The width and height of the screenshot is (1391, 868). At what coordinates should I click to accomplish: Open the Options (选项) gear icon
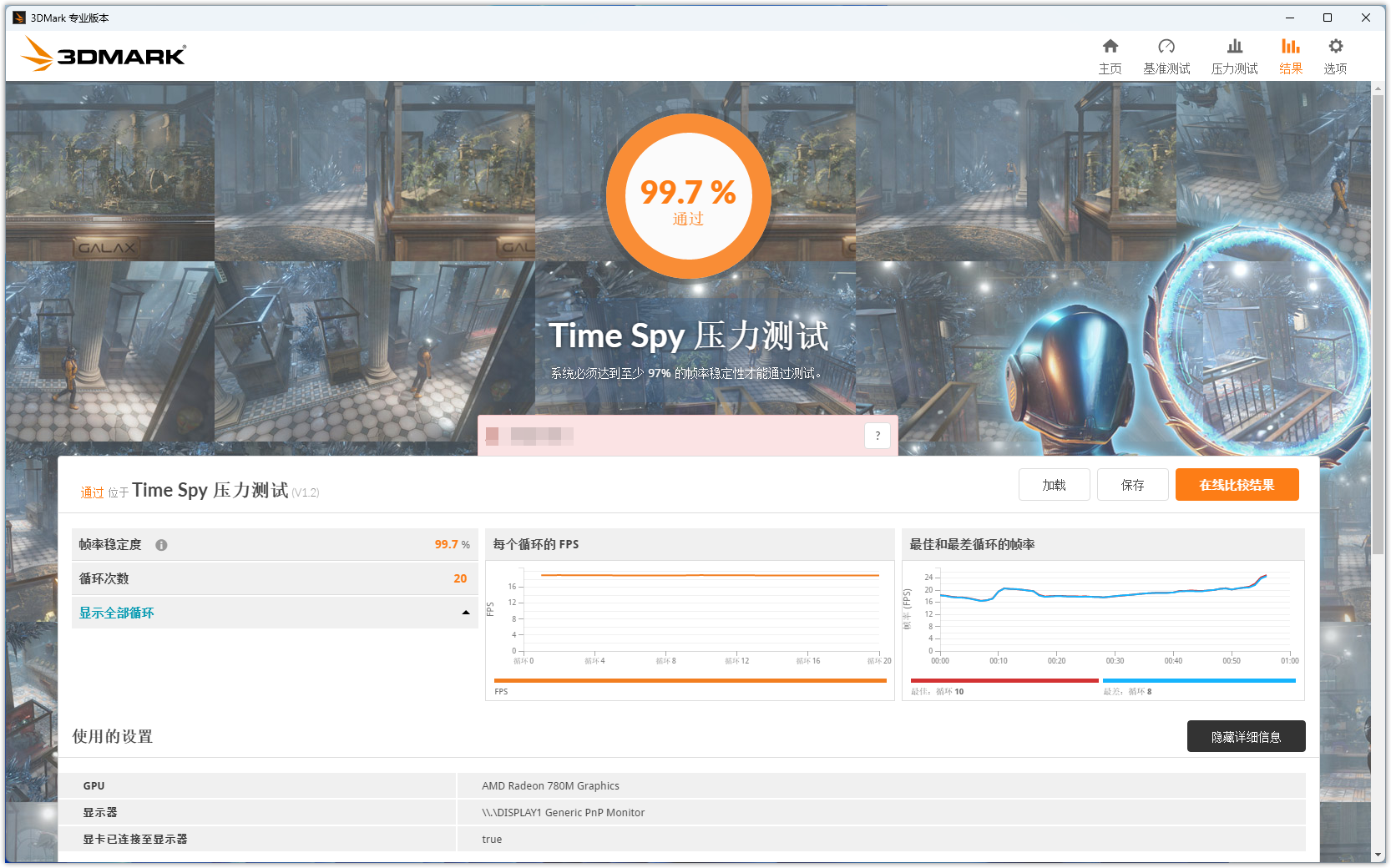coord(1335,47)
